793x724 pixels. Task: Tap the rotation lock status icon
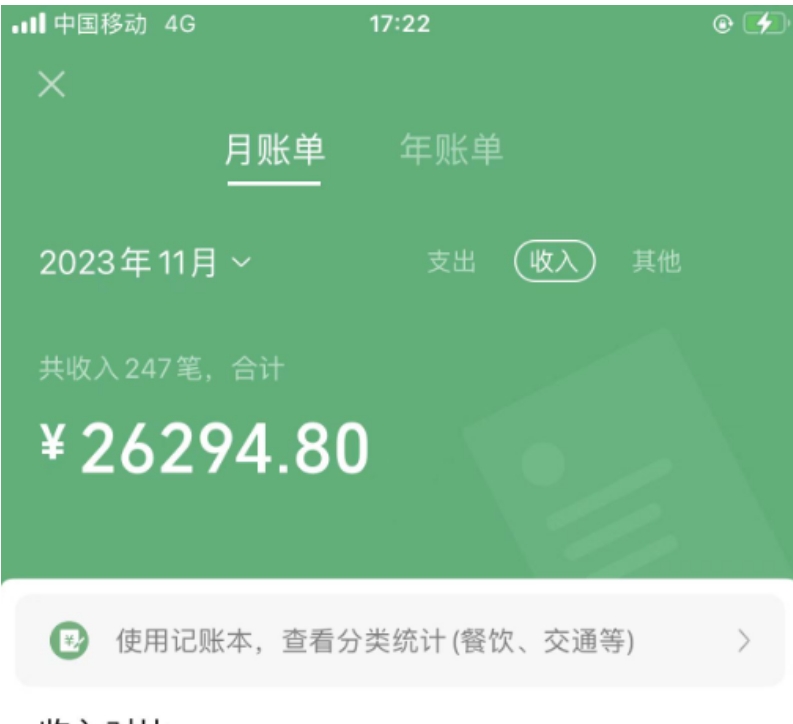tap(722, 24)
